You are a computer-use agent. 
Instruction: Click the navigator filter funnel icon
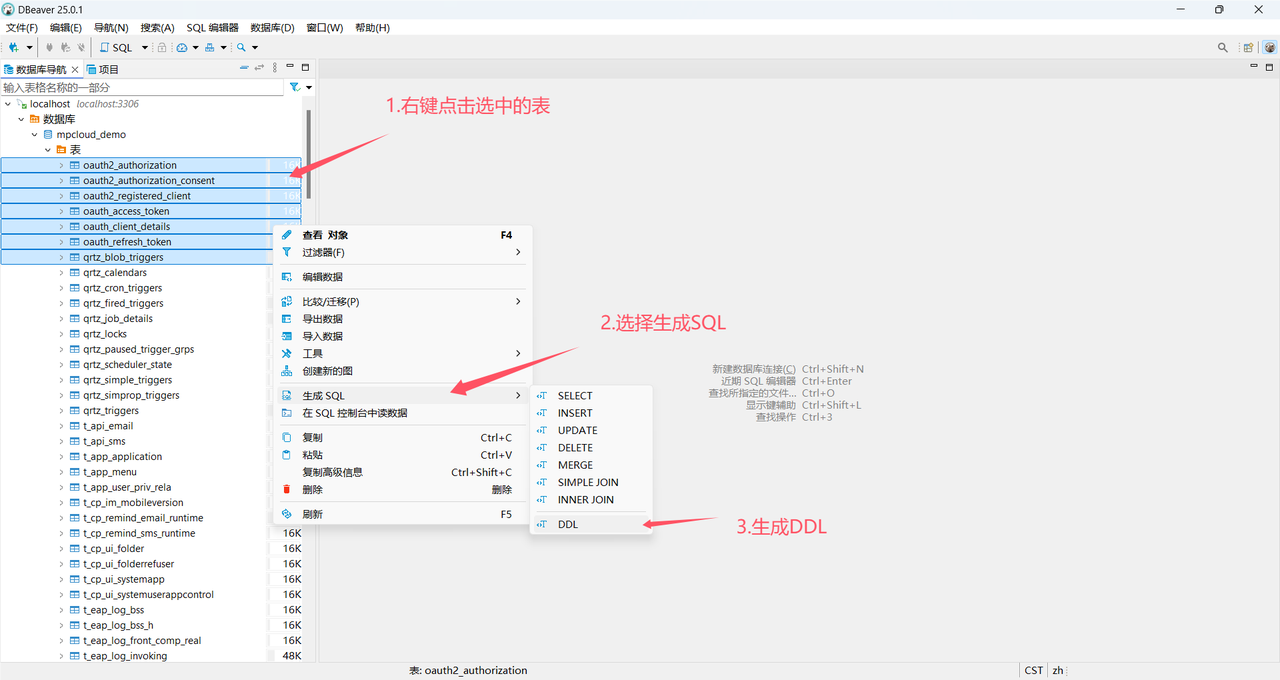click(294, 88)
